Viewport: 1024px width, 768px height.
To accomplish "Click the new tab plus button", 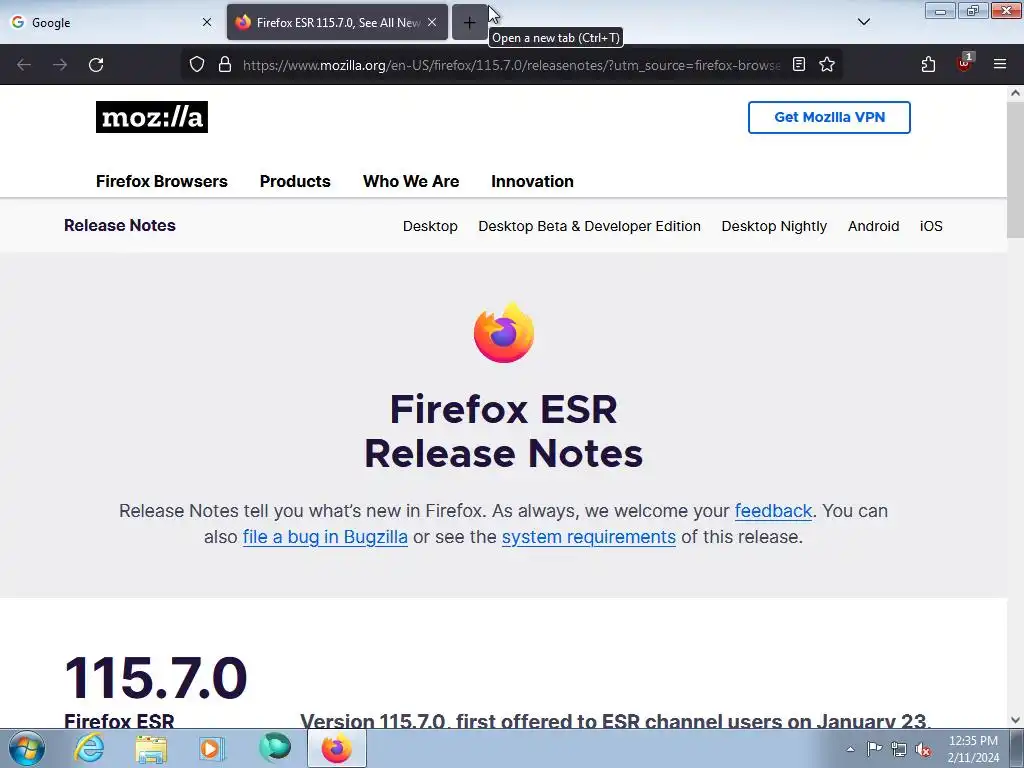I will pyautogui.click(x=469, y=23).
